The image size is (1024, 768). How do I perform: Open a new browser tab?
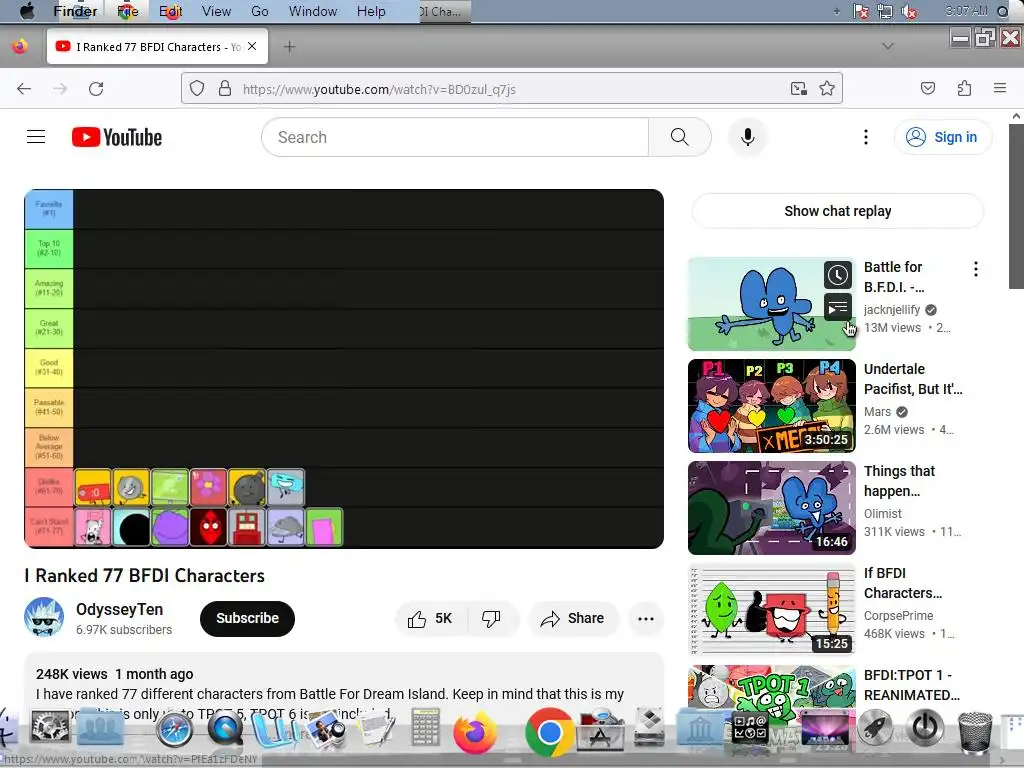click(289, 46)
